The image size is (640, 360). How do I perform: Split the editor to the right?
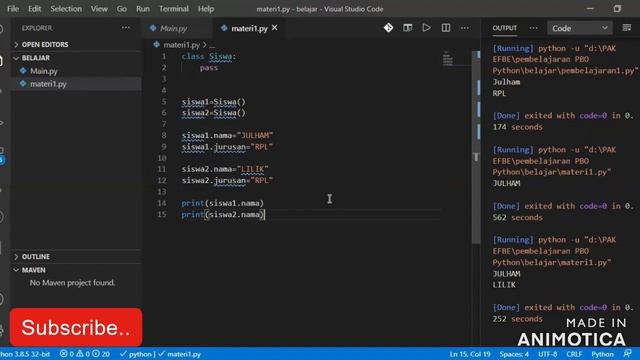point(446,28)
